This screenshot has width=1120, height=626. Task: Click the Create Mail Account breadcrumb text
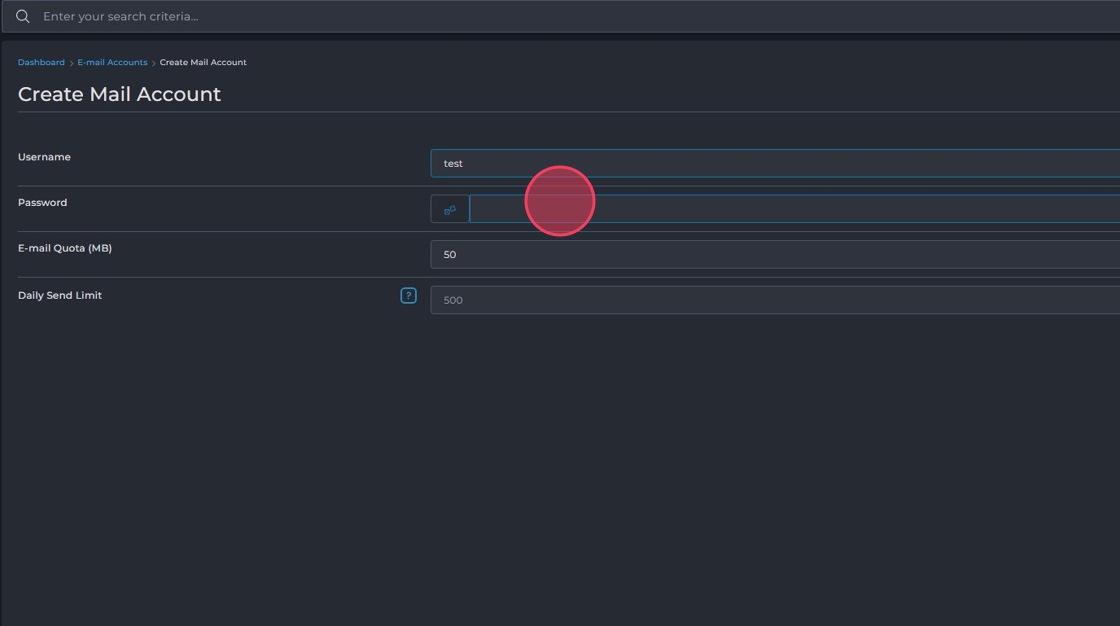203,62
